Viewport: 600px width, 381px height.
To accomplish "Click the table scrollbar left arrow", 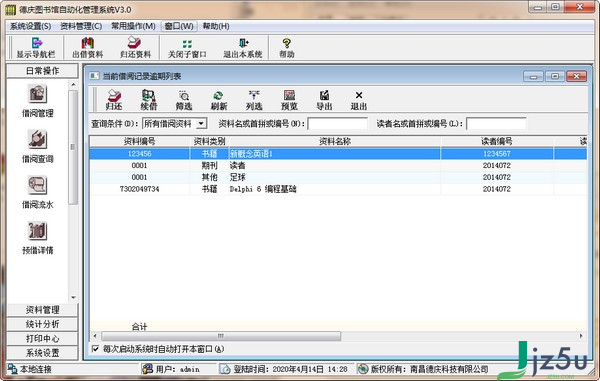I will 95,336.
